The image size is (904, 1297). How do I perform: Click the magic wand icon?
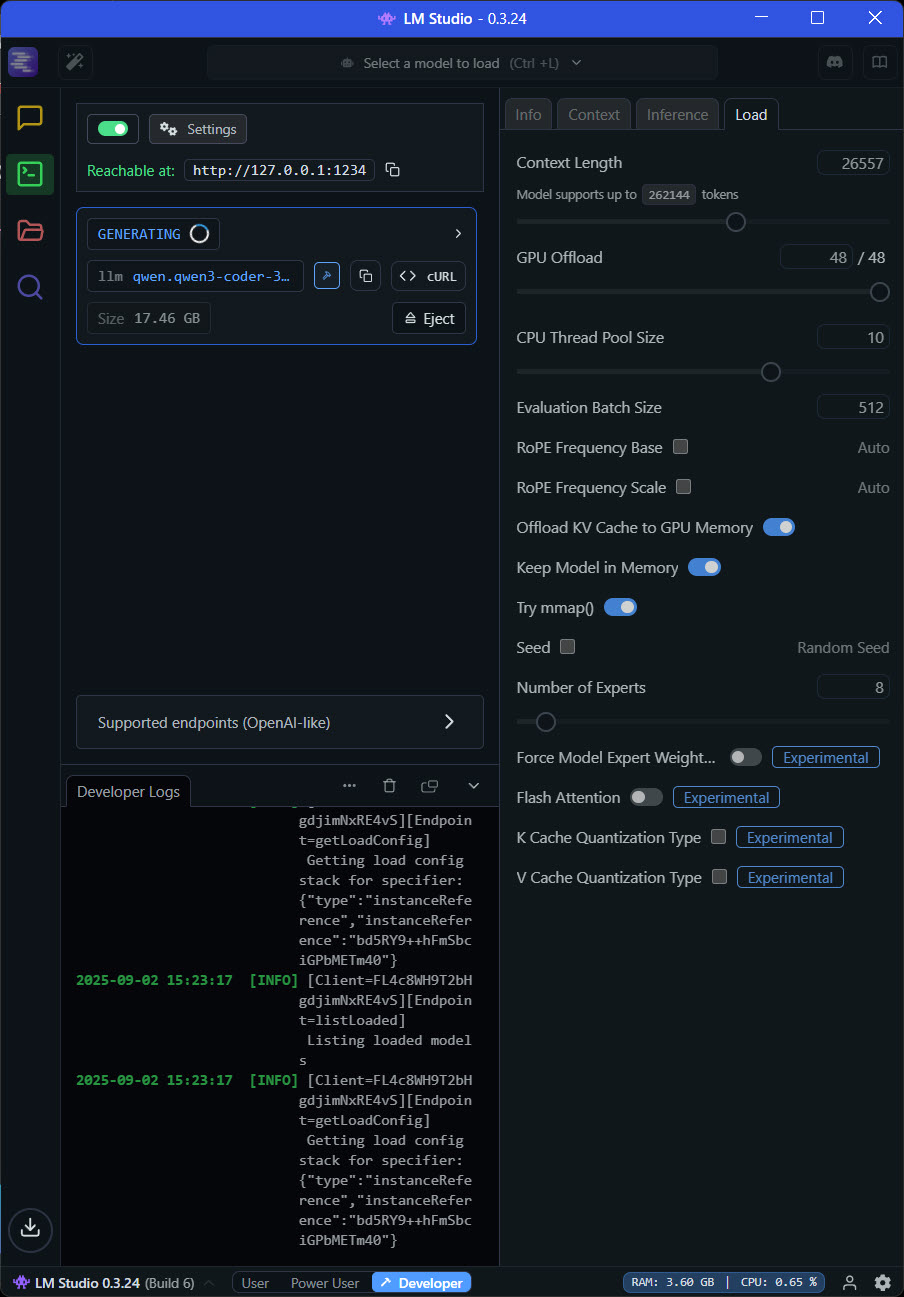click(x=75, y=62)
